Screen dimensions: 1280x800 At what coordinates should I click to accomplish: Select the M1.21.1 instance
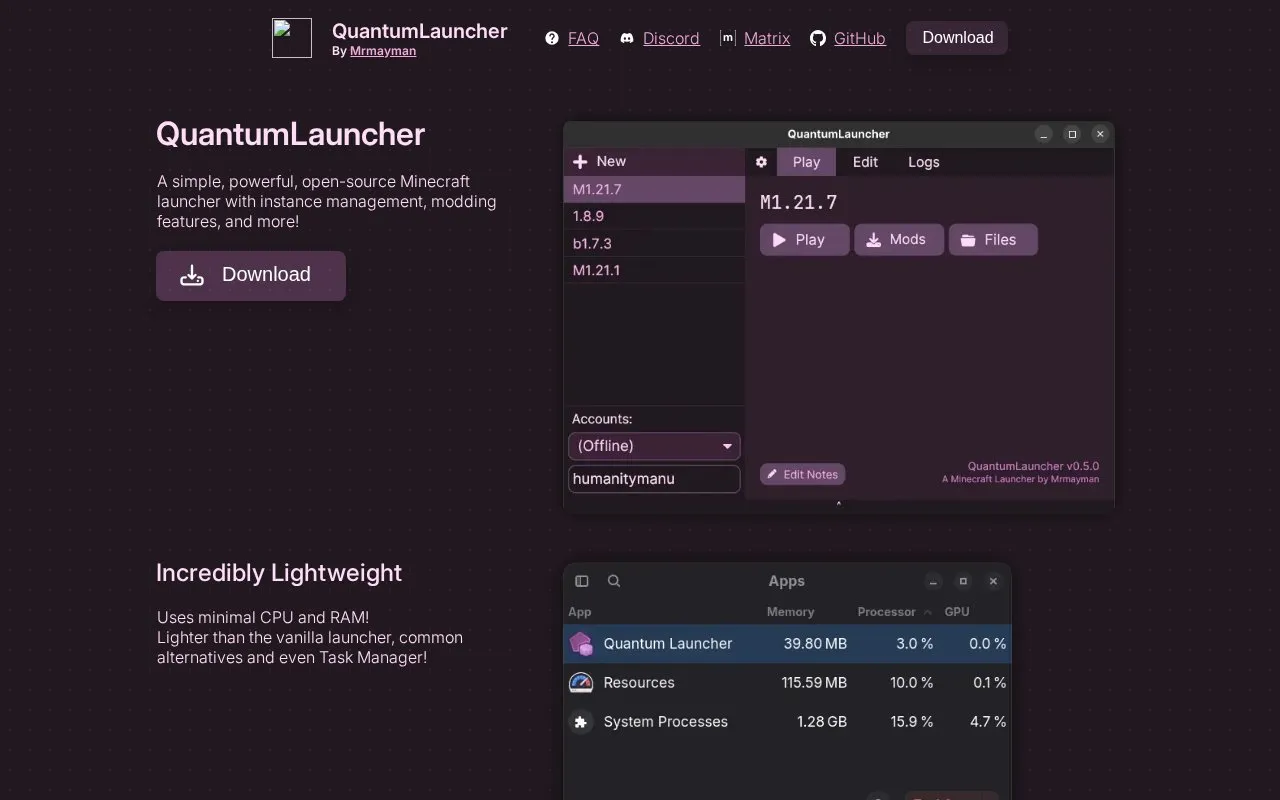(655, 270)
